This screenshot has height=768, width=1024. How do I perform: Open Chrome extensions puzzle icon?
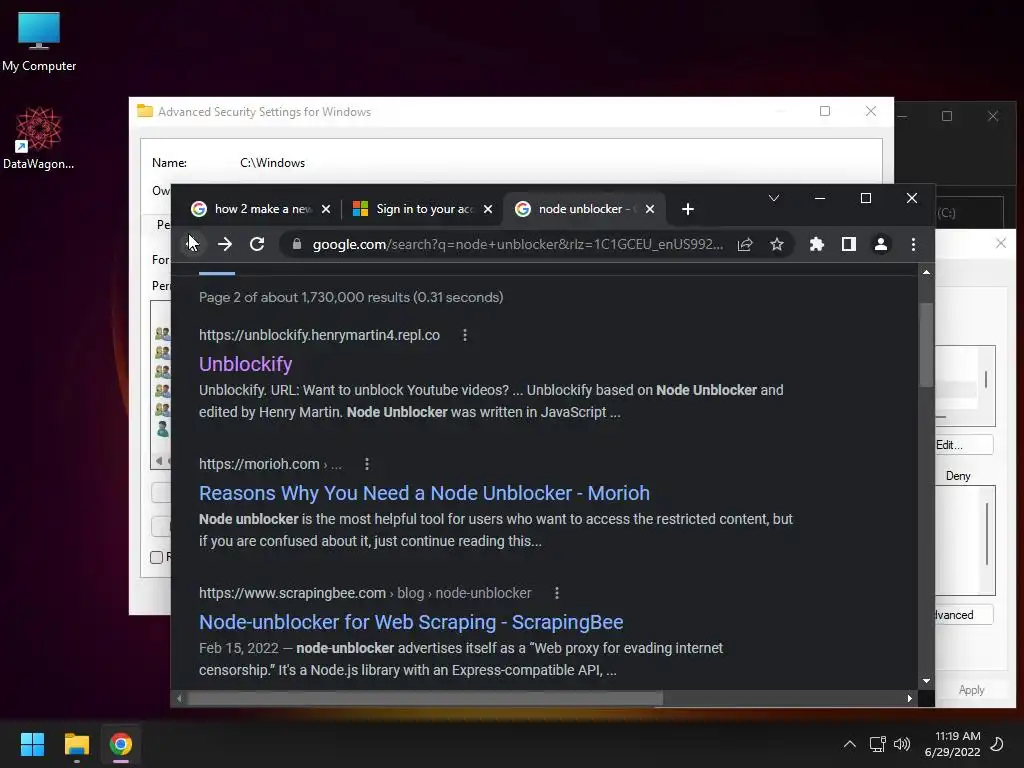(x=816, y=244)
